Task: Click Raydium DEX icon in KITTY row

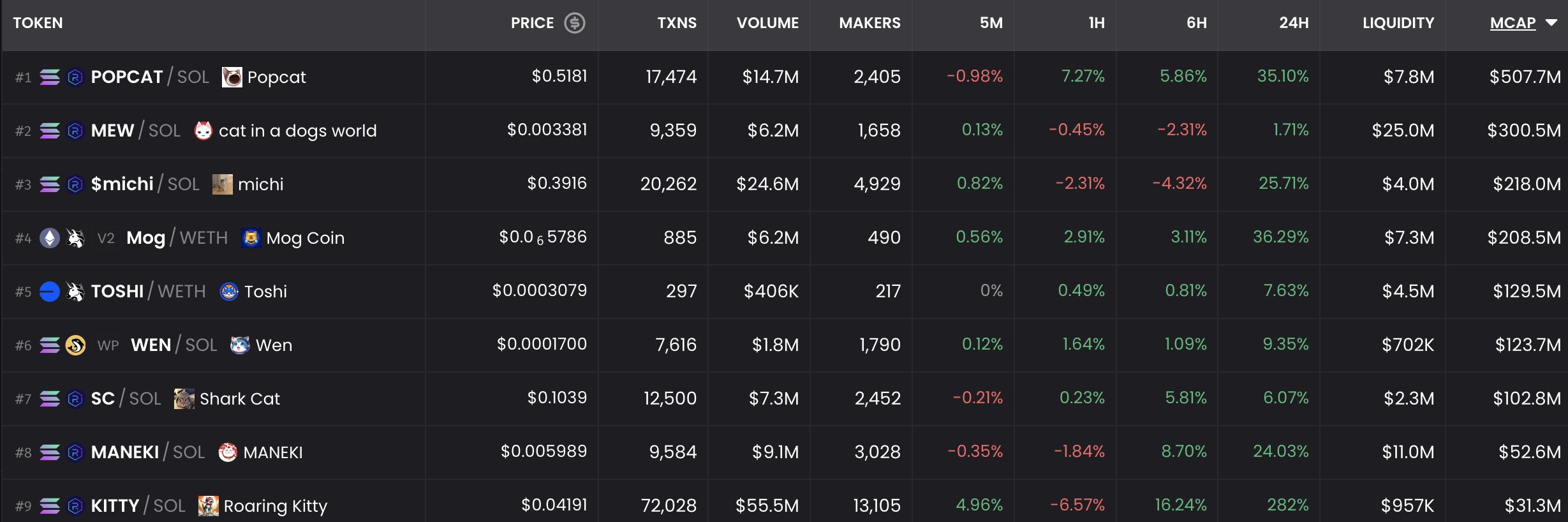Action: coord(75,506)
